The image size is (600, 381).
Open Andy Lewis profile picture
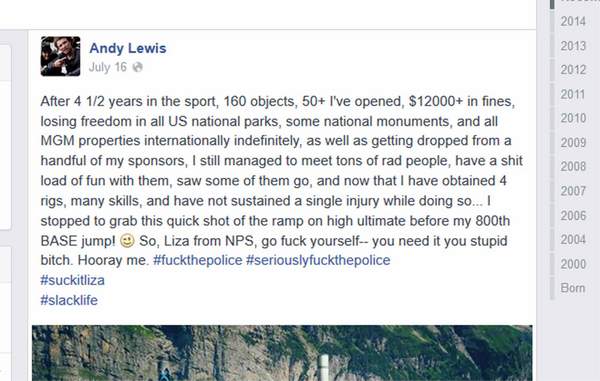60,56
